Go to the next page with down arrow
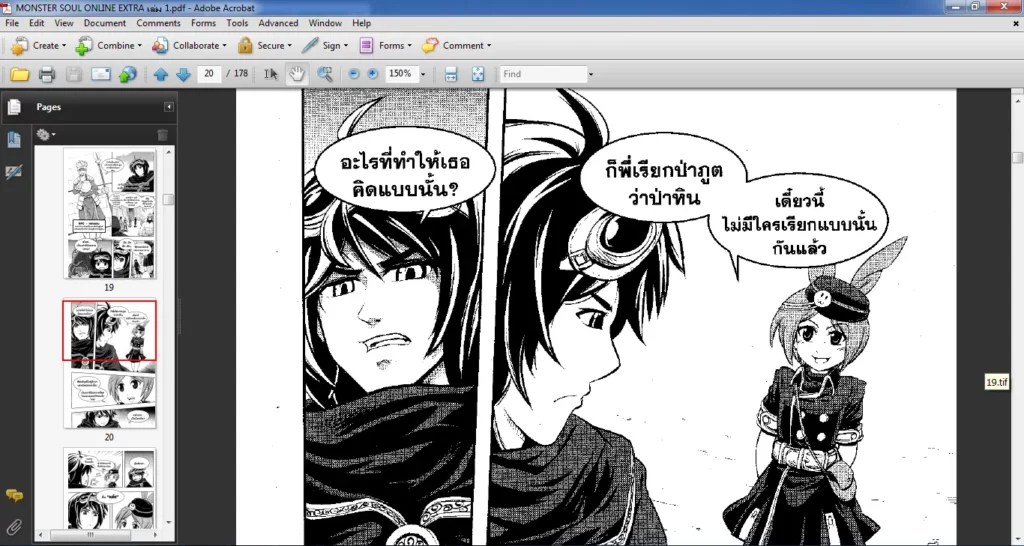The width and height of the screenshot is (1024, 546). click(184, 74)
